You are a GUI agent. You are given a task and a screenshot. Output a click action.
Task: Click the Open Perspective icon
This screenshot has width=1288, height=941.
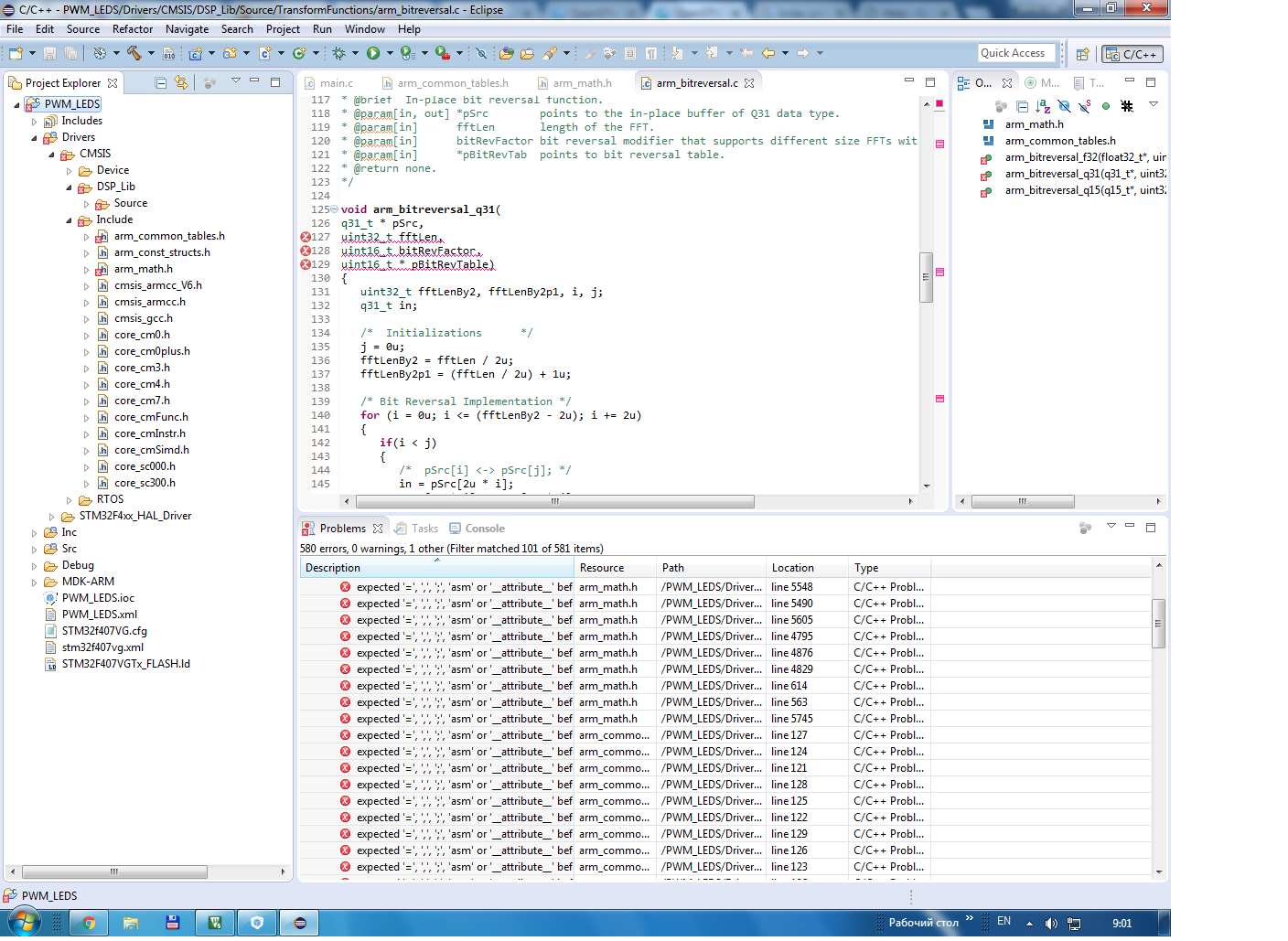1082,54
